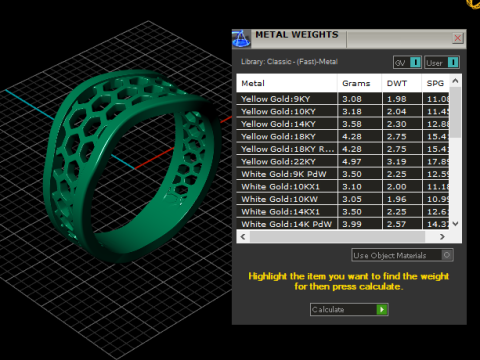480x360 pixels.
Task: Click the 3.10 grams value
Action: [x=352, y=187]
